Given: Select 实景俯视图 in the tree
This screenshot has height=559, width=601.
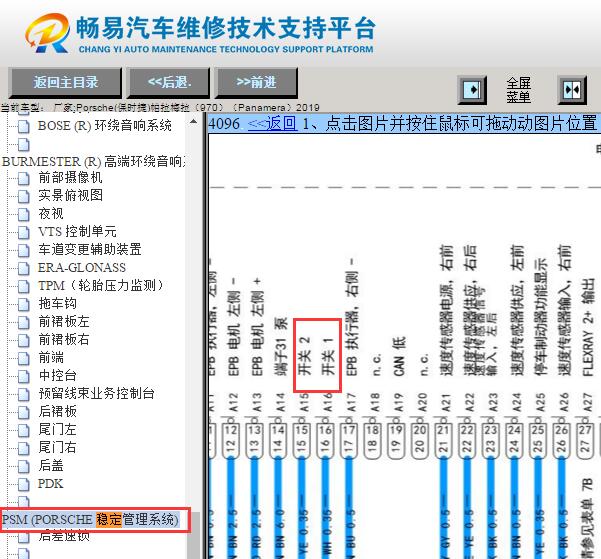Looking at the screenshot, I should point(70,196).
